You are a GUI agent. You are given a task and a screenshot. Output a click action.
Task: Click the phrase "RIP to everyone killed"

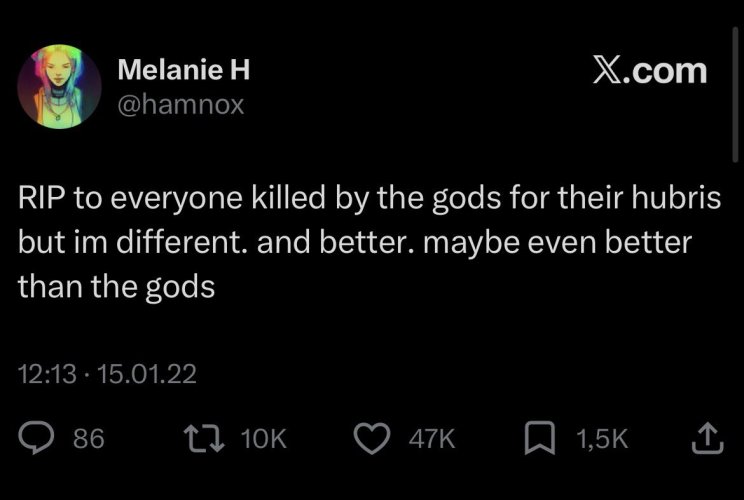(172, 198)
